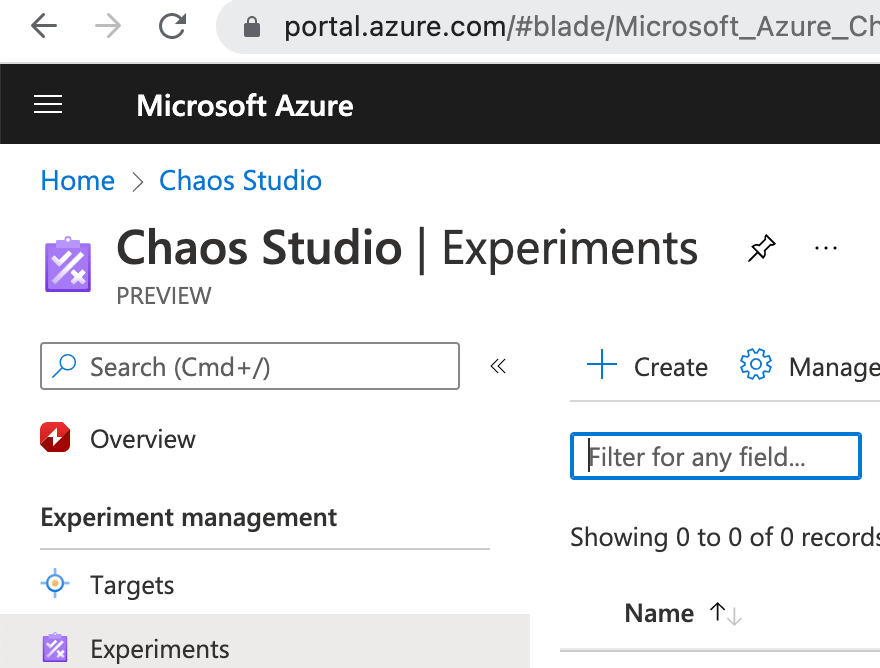Click the Microsoft Azure title
This screenshot has width=880, height=668.
(x=245, y=106)
